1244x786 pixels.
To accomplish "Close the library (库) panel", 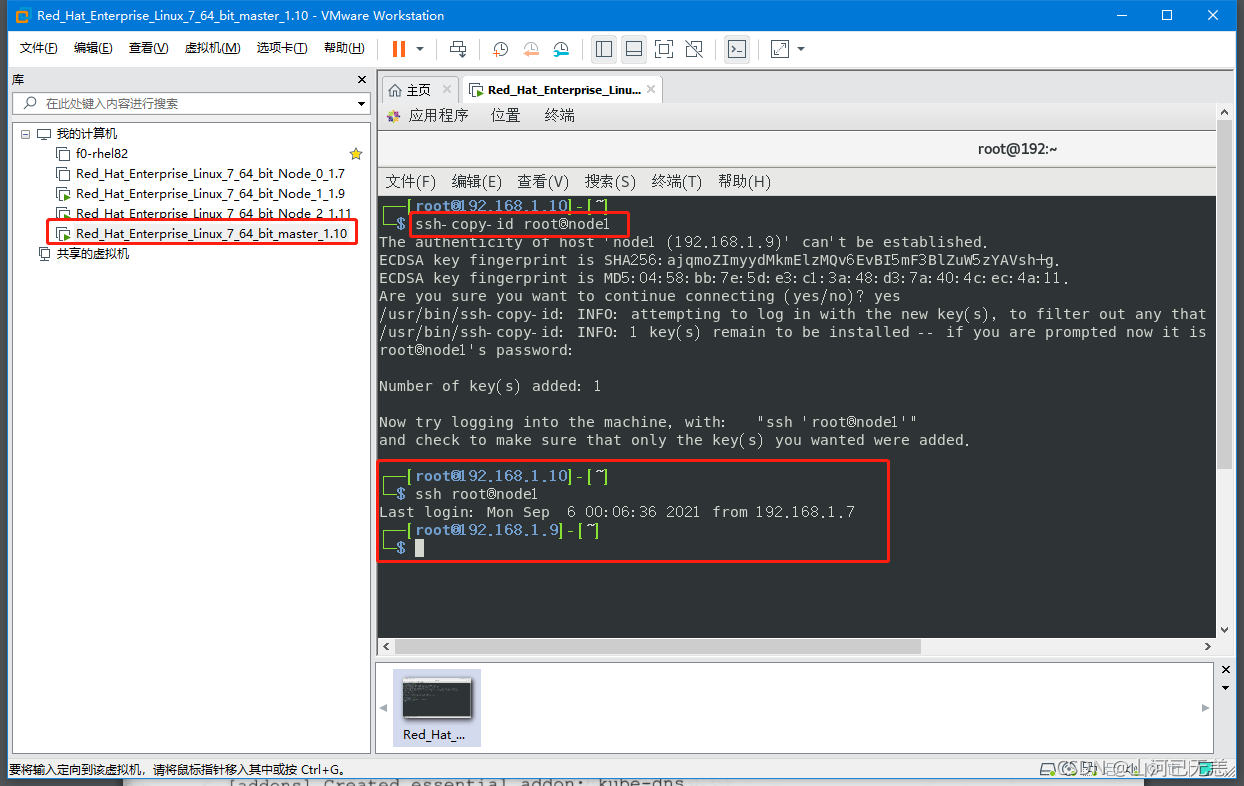I will point(362,80).
